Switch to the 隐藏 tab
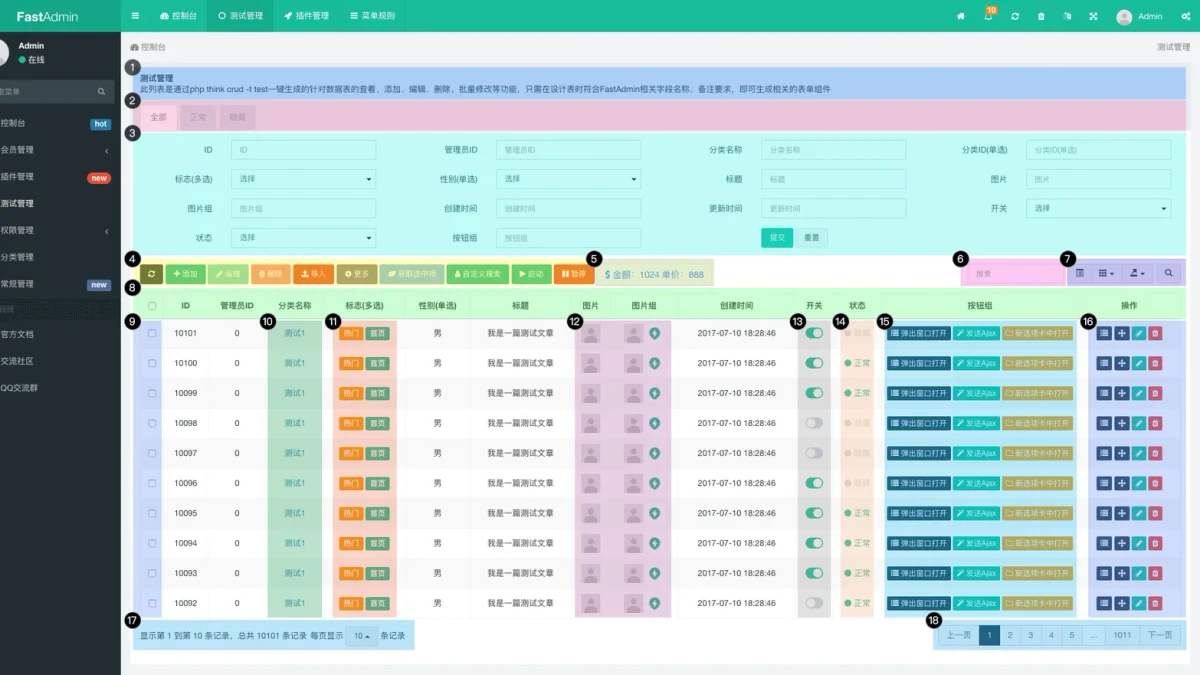Screen dimensions: 1200x675 238,117
